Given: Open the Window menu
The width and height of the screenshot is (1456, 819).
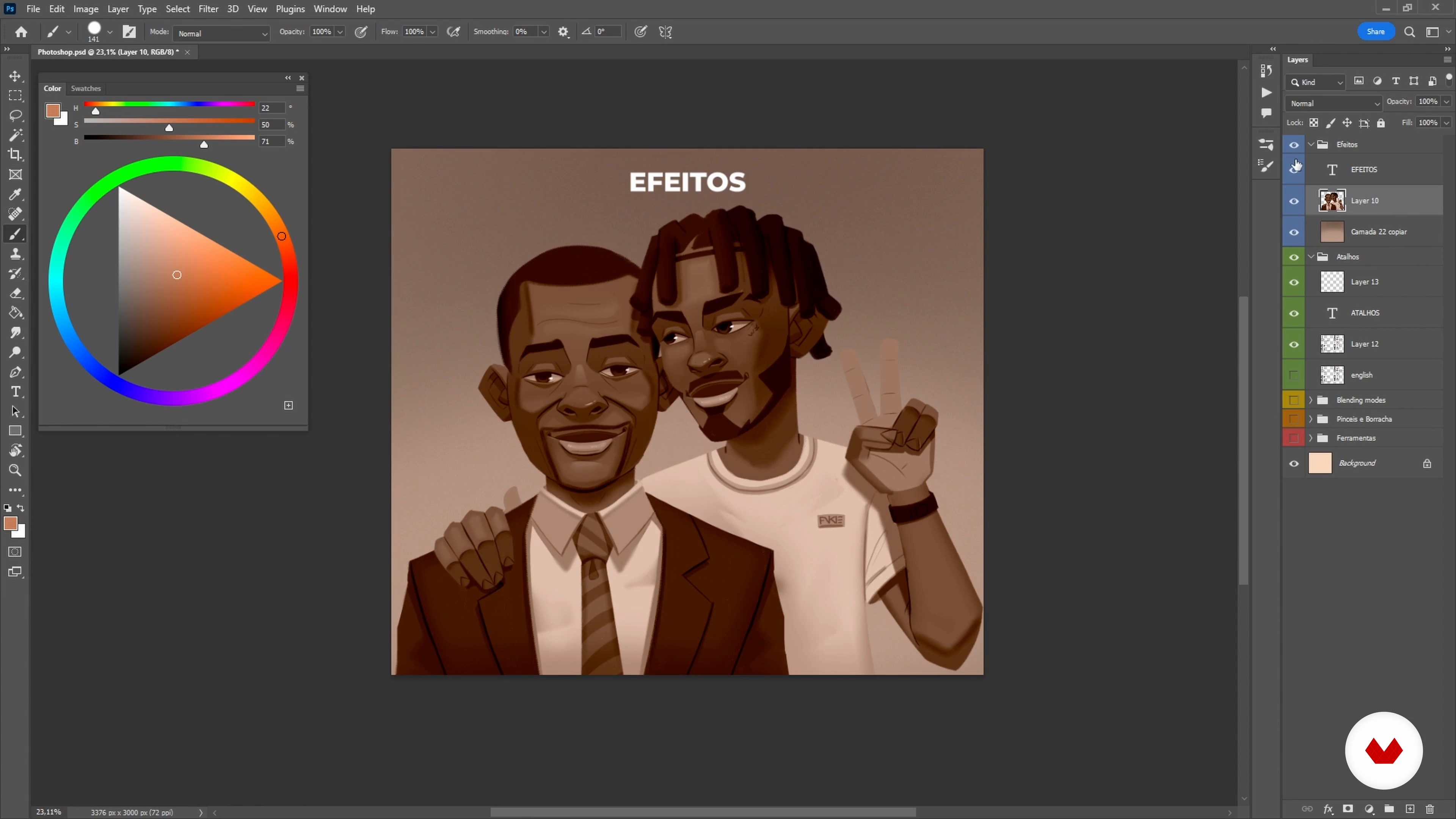Looking at the screenshot, I should [330, 9].
